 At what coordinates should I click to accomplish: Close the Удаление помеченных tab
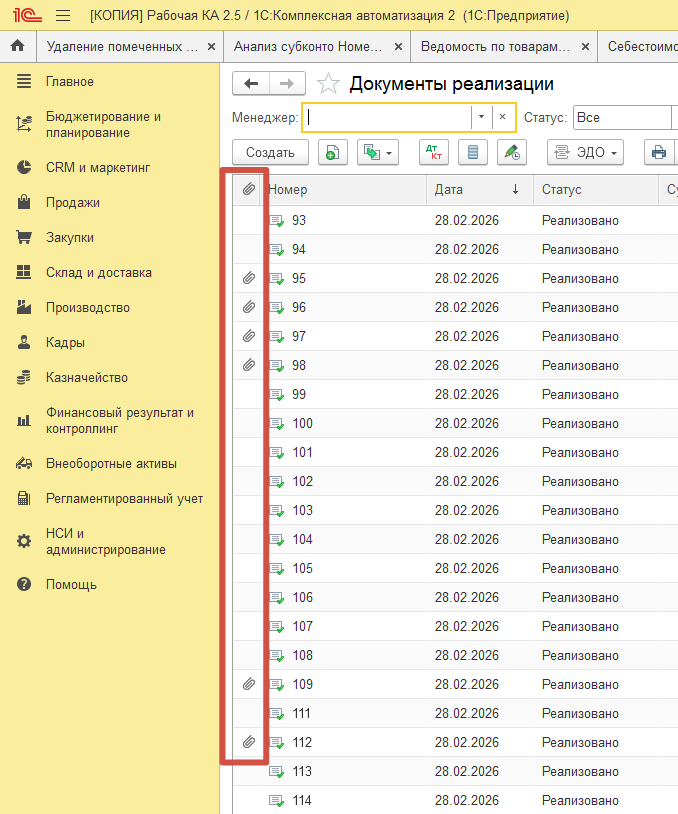211,47
